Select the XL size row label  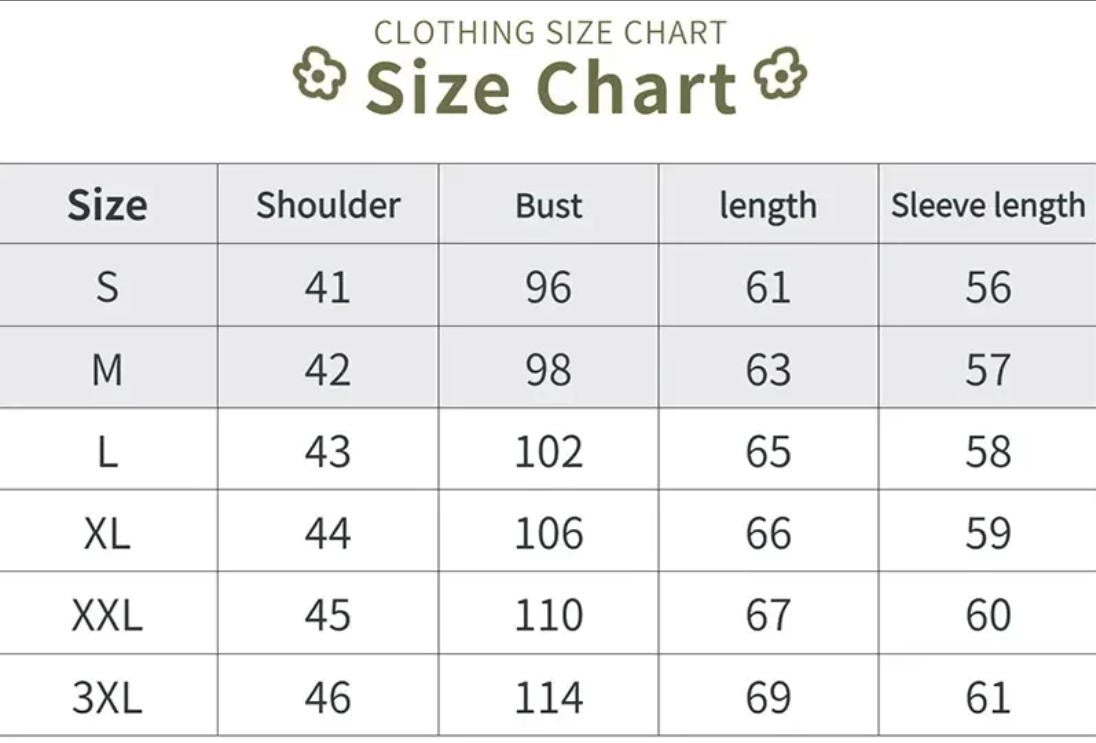[x=107, y=533]
